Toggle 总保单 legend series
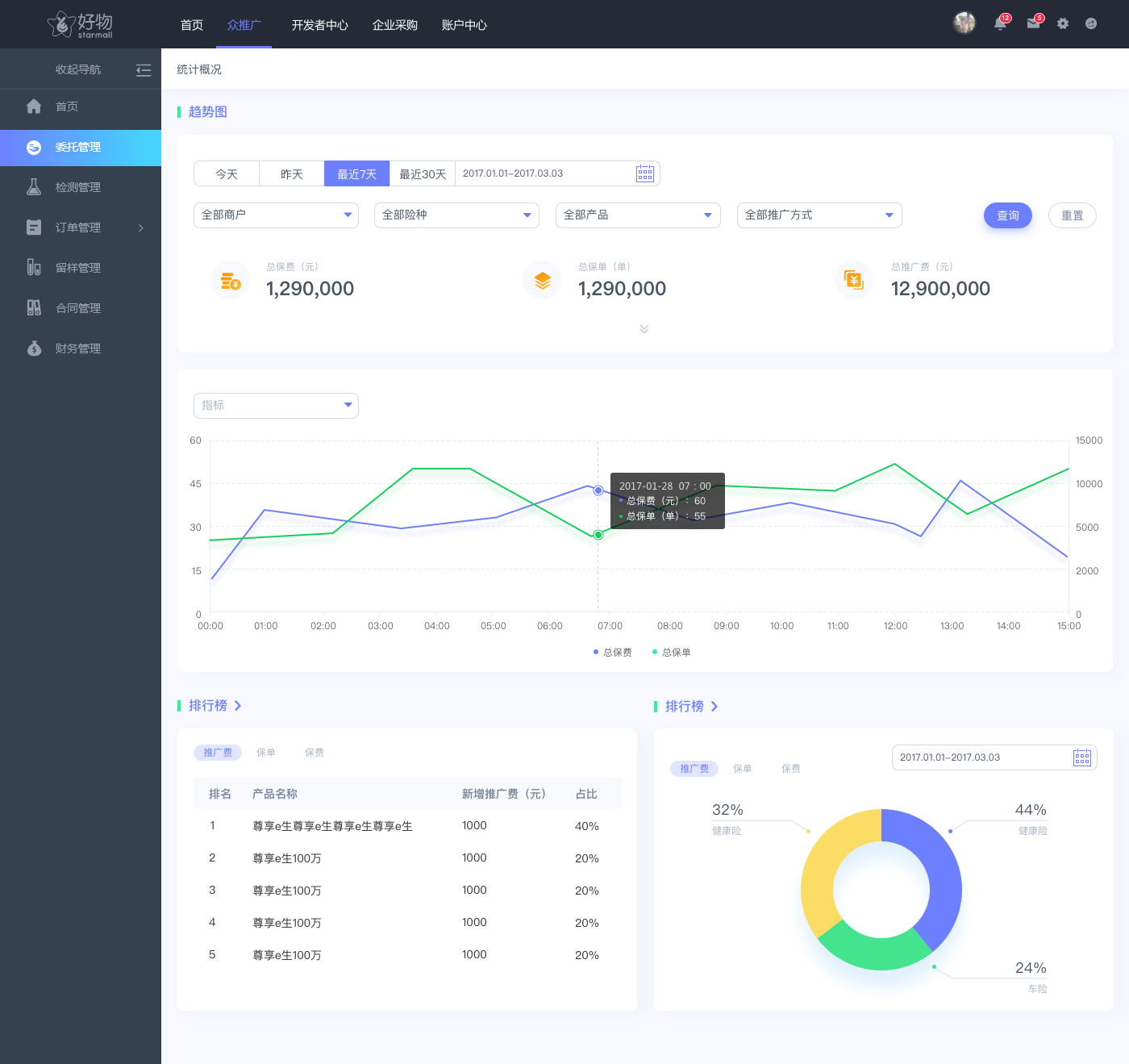Image resolution: width=1129 pixels, height=1064 pixels. pos(672,653)
